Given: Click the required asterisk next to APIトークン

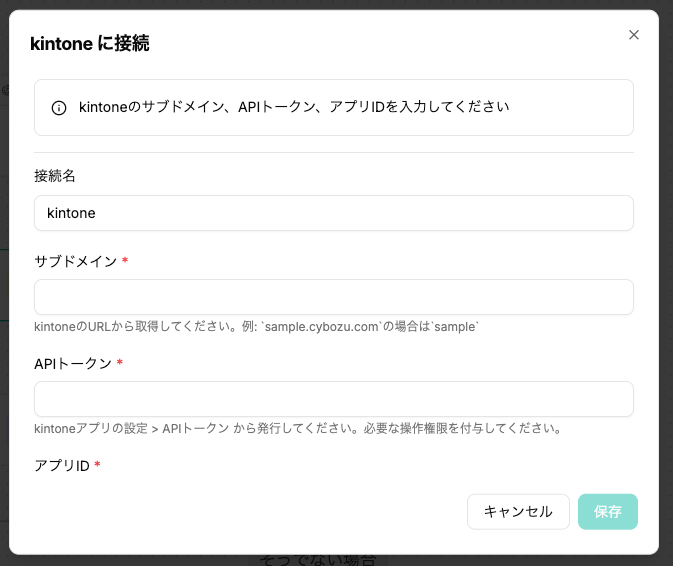Looking at the screenshot, I should click(x=120, y=363).
